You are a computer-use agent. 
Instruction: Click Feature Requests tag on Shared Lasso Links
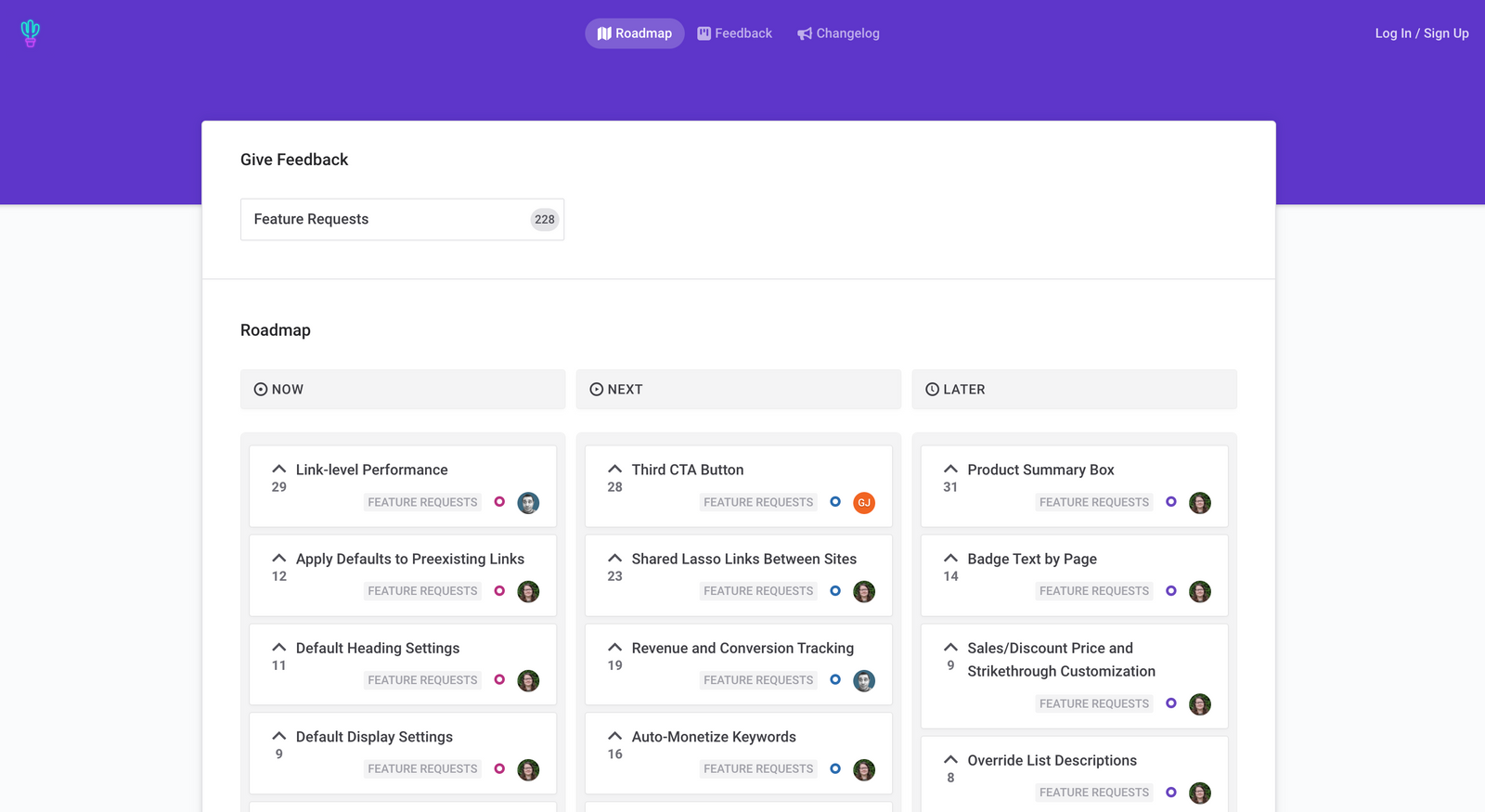coord(758,591)
